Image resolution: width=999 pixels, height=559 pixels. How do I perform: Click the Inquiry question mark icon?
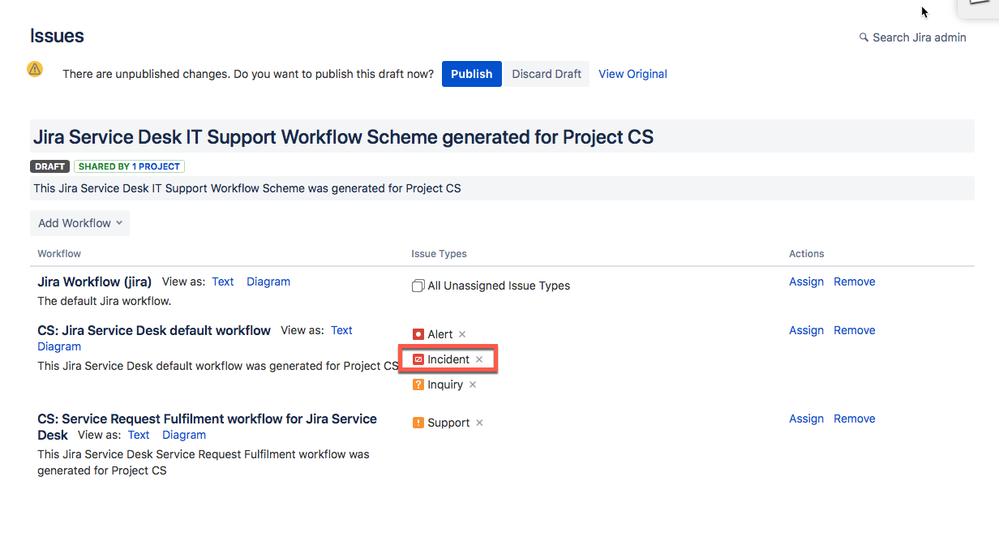pyautogui.click(x=418, y=384)
